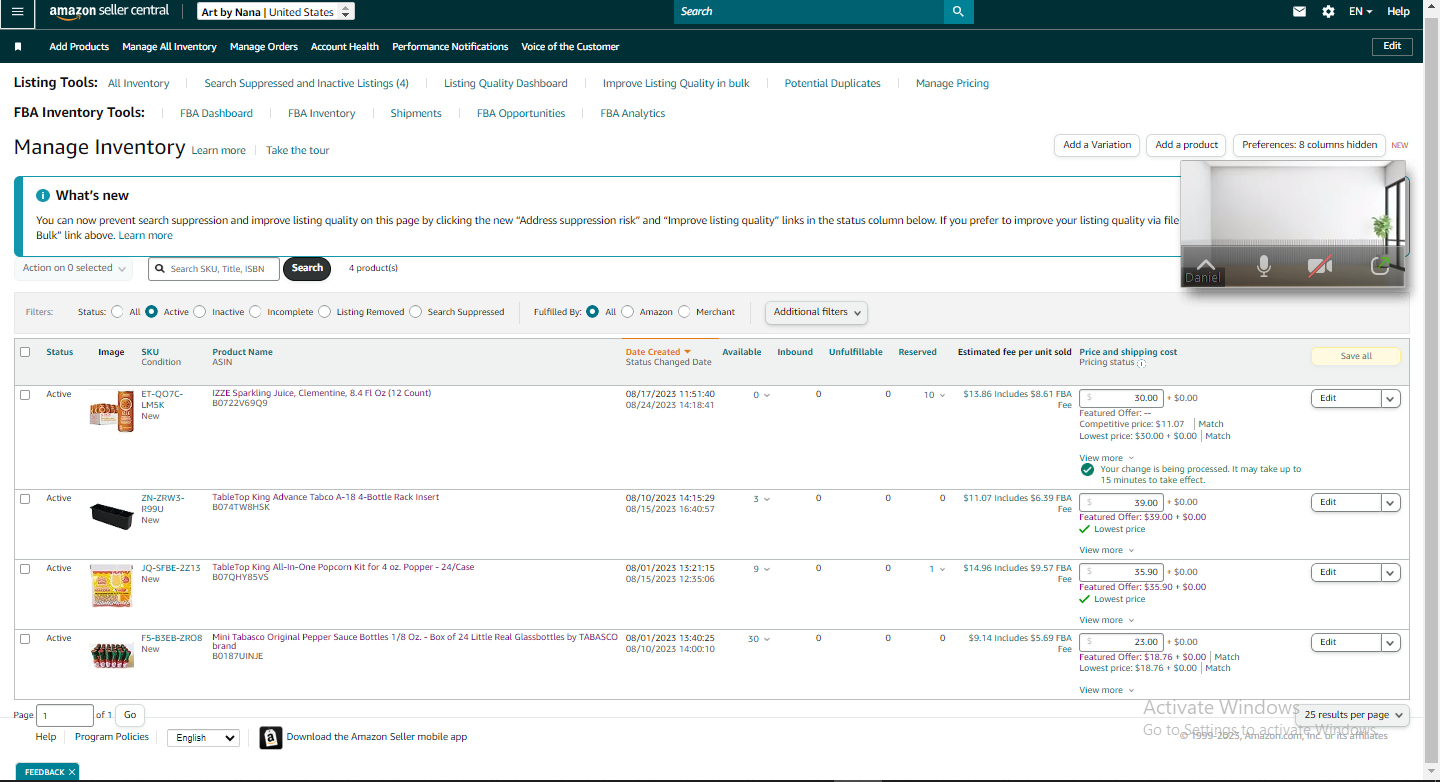Open the Bottle Rack Insert product thumbnail
The image size is (1440, 782).
[x=111, y=516]
